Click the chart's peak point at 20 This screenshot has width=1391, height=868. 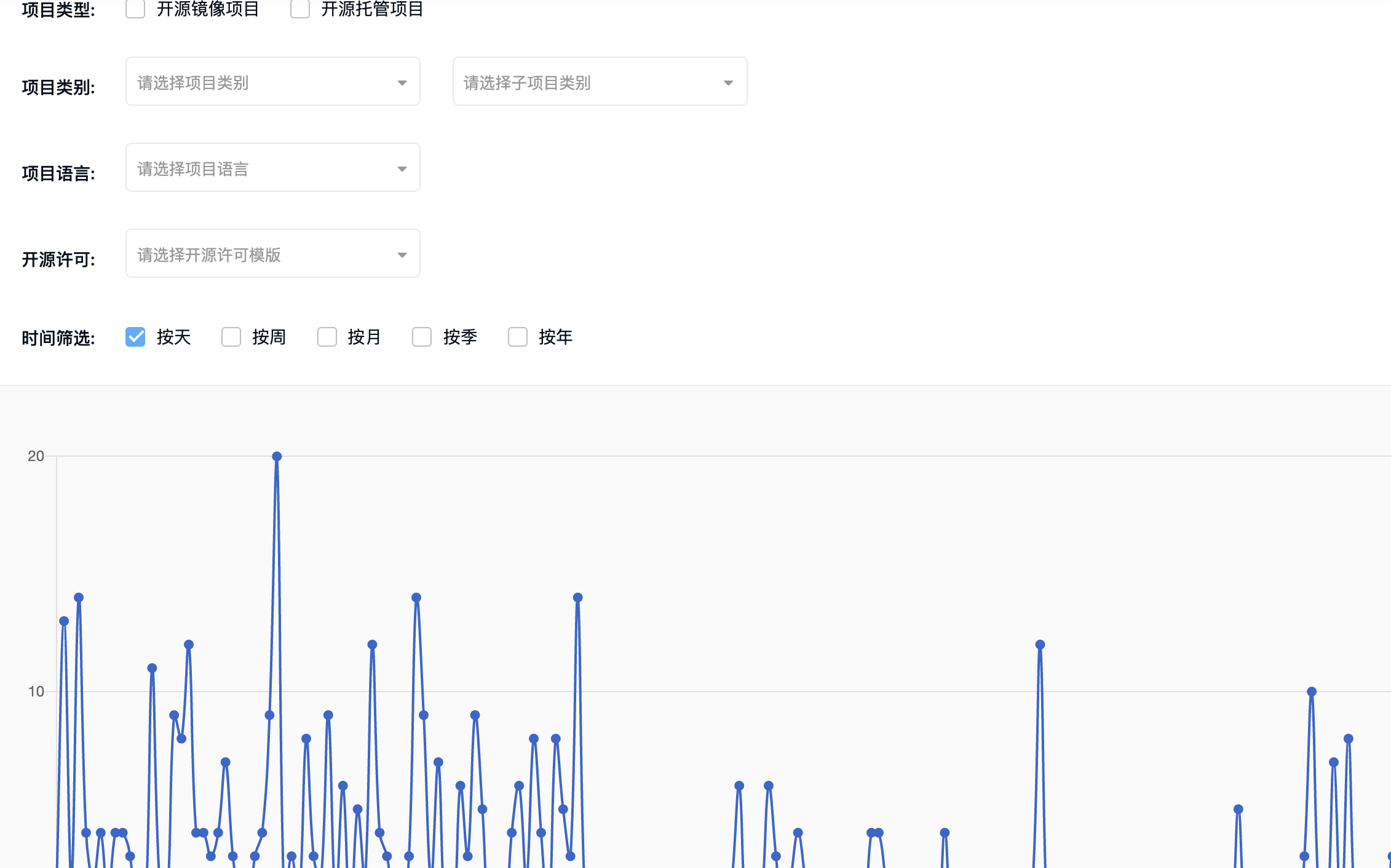coord(277,456)
